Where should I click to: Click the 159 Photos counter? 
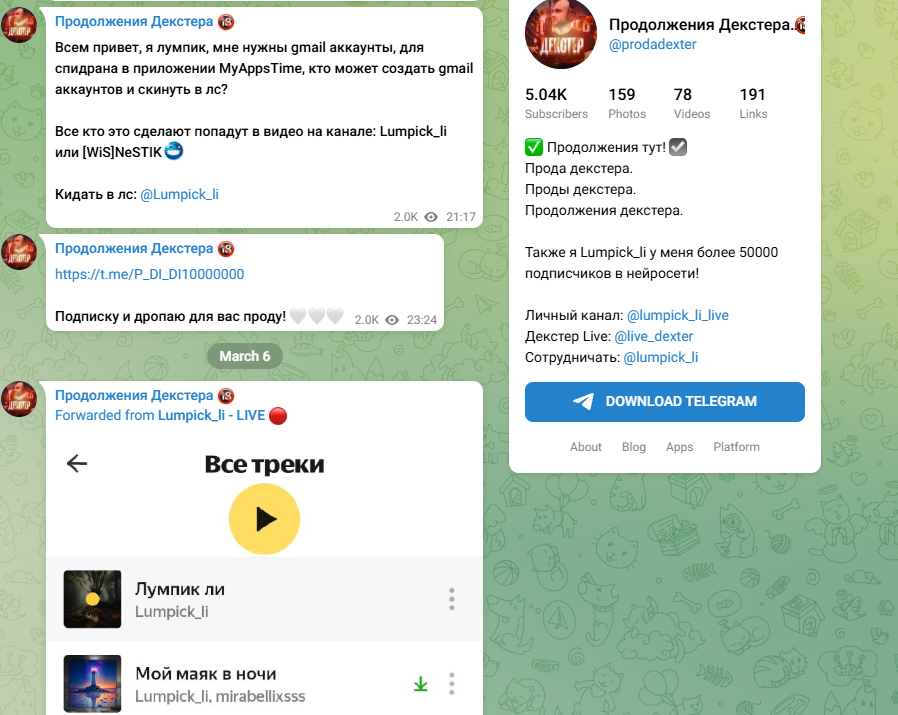point(627,103)
